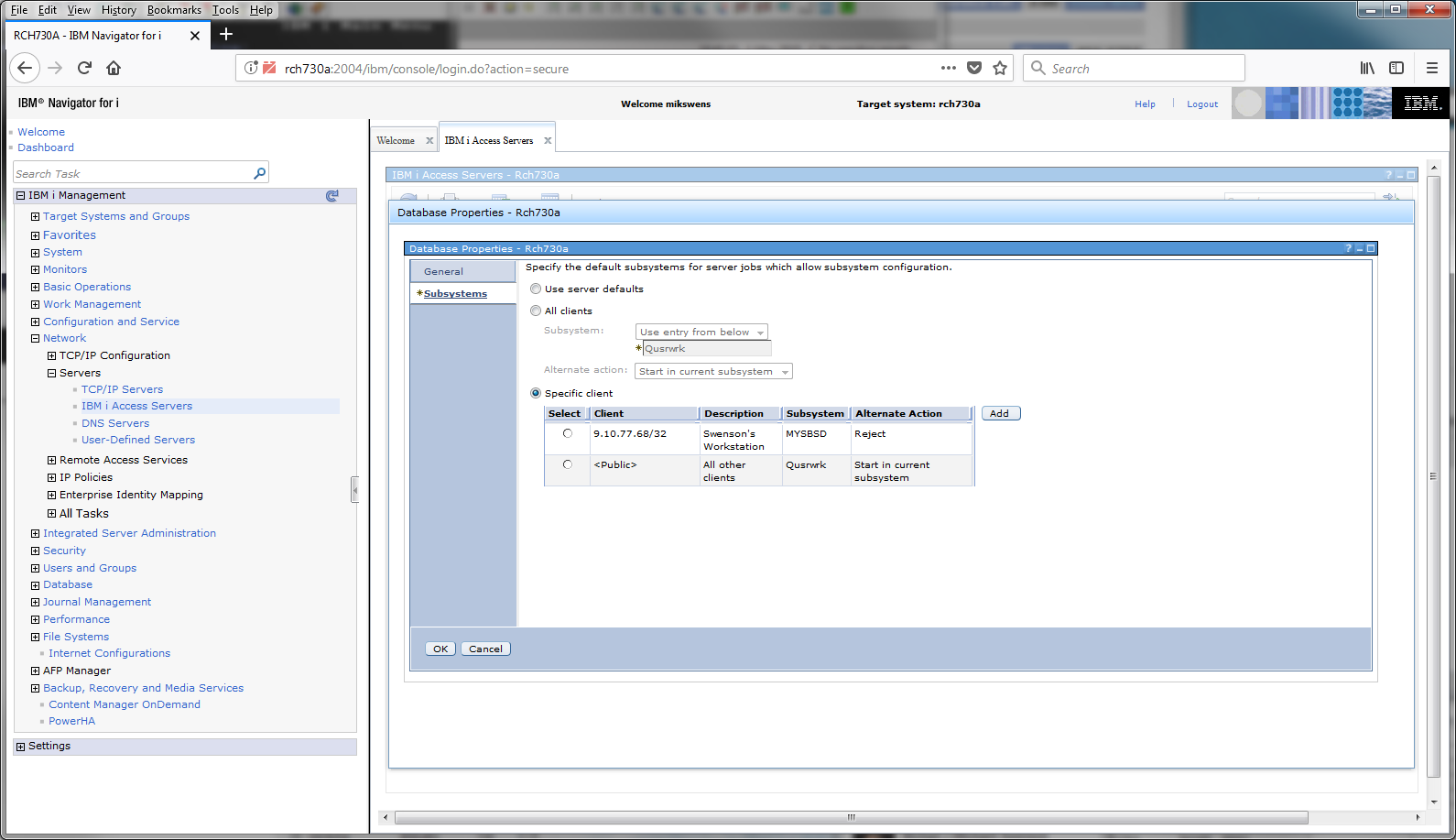The width and height of the screenshot is (1456, 840).
Task: Expand Target Systems and Groups
Action: pos(35,217)
